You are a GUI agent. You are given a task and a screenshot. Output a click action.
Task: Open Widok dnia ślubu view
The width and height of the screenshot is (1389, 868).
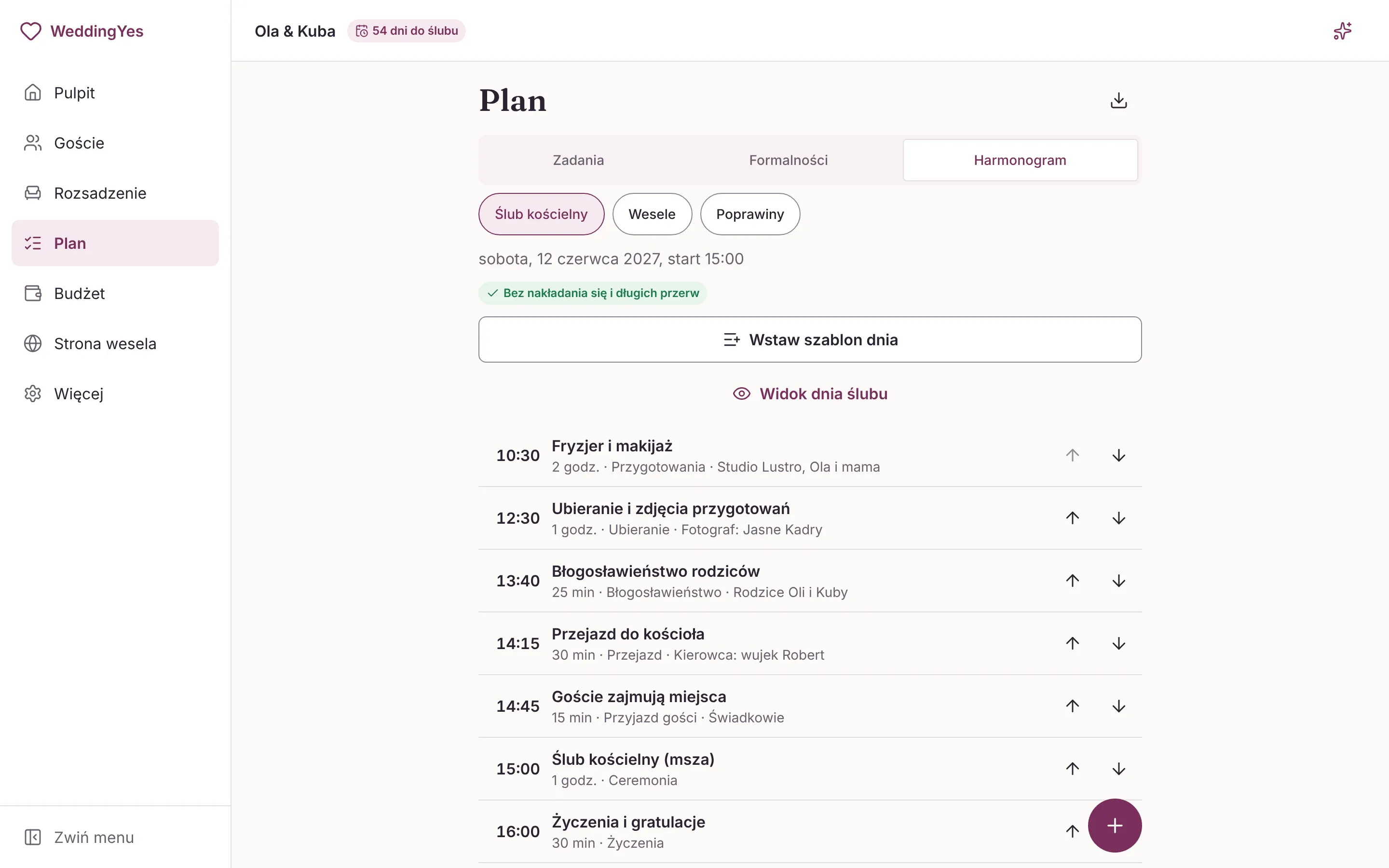810,394
